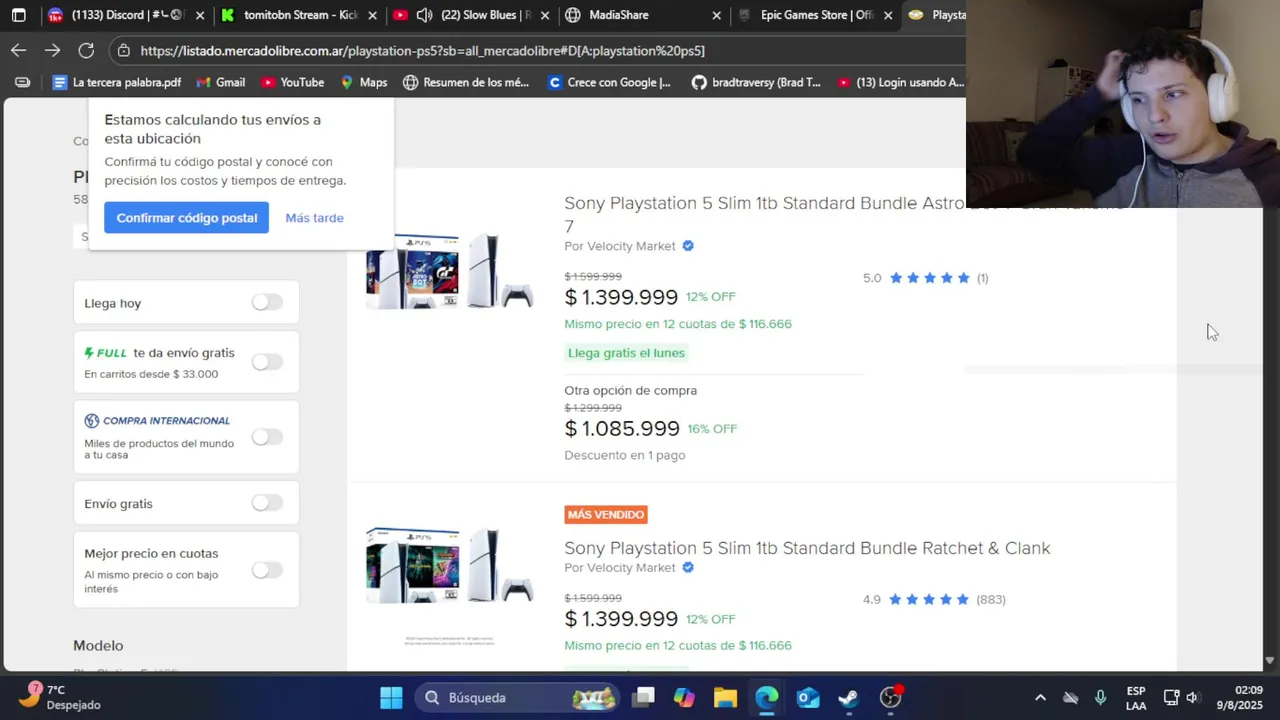This screenshot has height=720, width=1280.
Task: Open the Ratchet & Clank bundle listing title
Action: coord(807,548)
